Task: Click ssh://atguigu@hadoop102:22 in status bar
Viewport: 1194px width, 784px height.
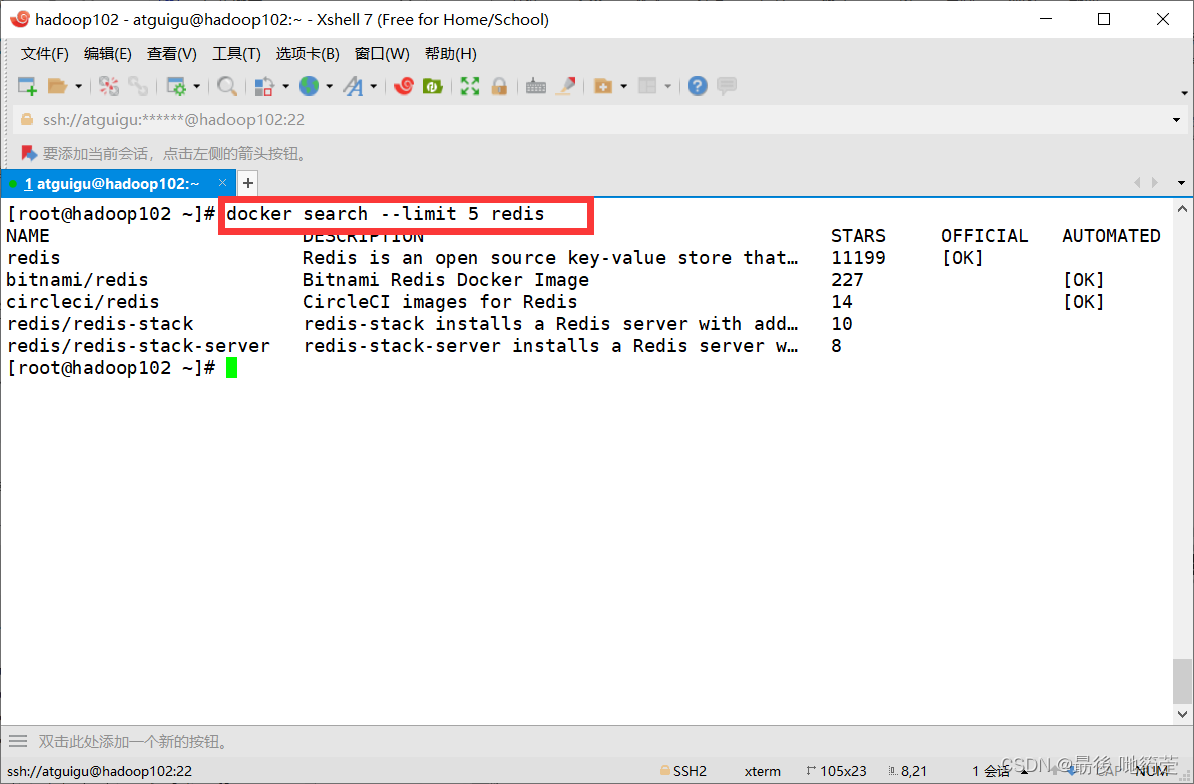Action: [x=100, y=771]
